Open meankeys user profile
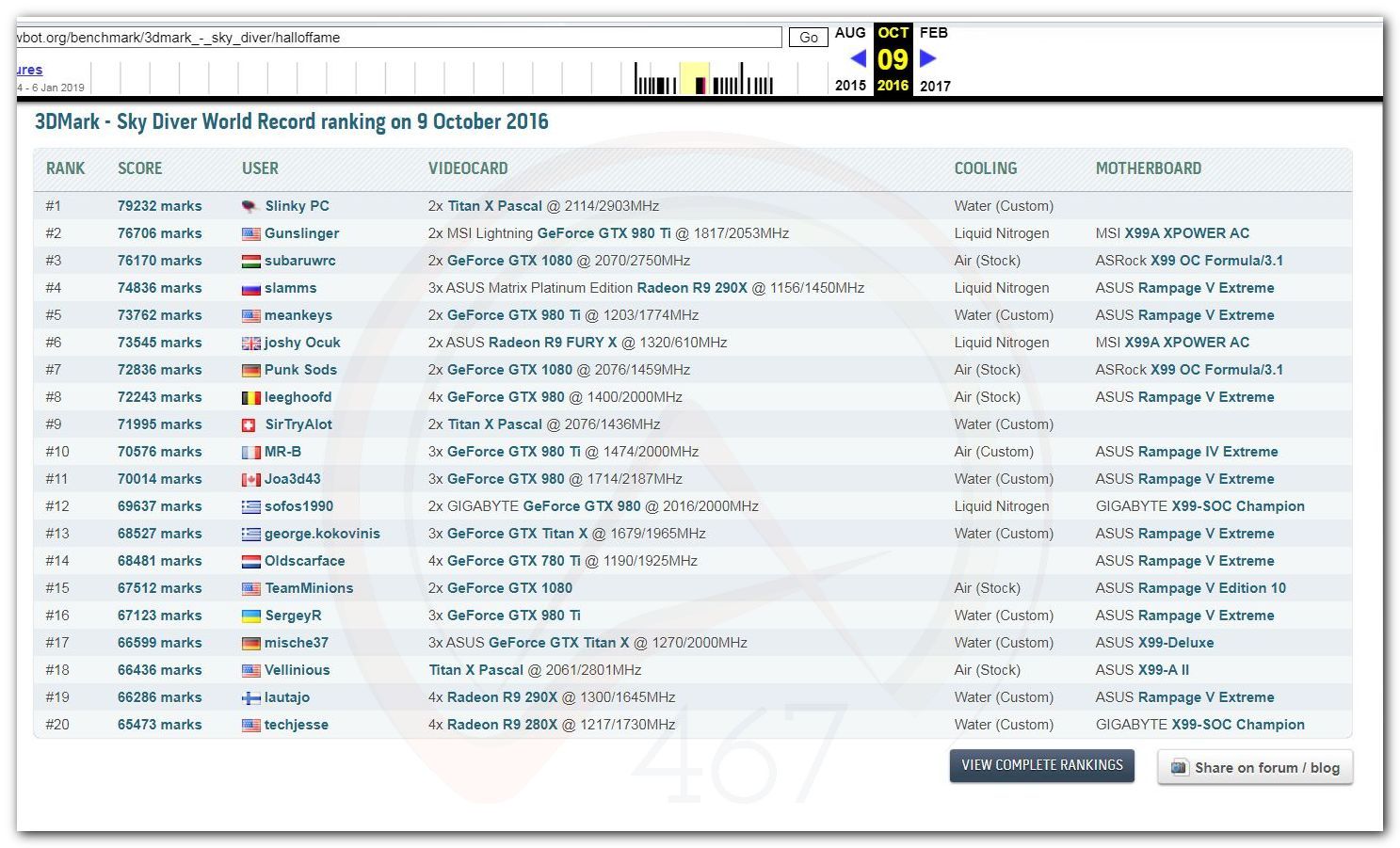Image resolution: width=1400 pixels, height=848 pixels. pos(298,315)
